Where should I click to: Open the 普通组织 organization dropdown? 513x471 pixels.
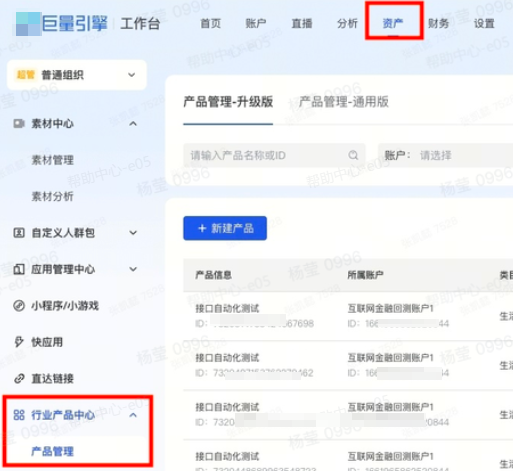pos(77,75)
